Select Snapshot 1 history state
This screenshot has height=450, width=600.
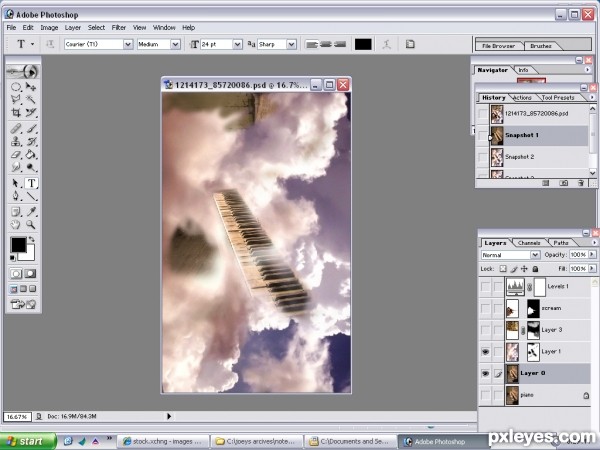coord(539,135)
